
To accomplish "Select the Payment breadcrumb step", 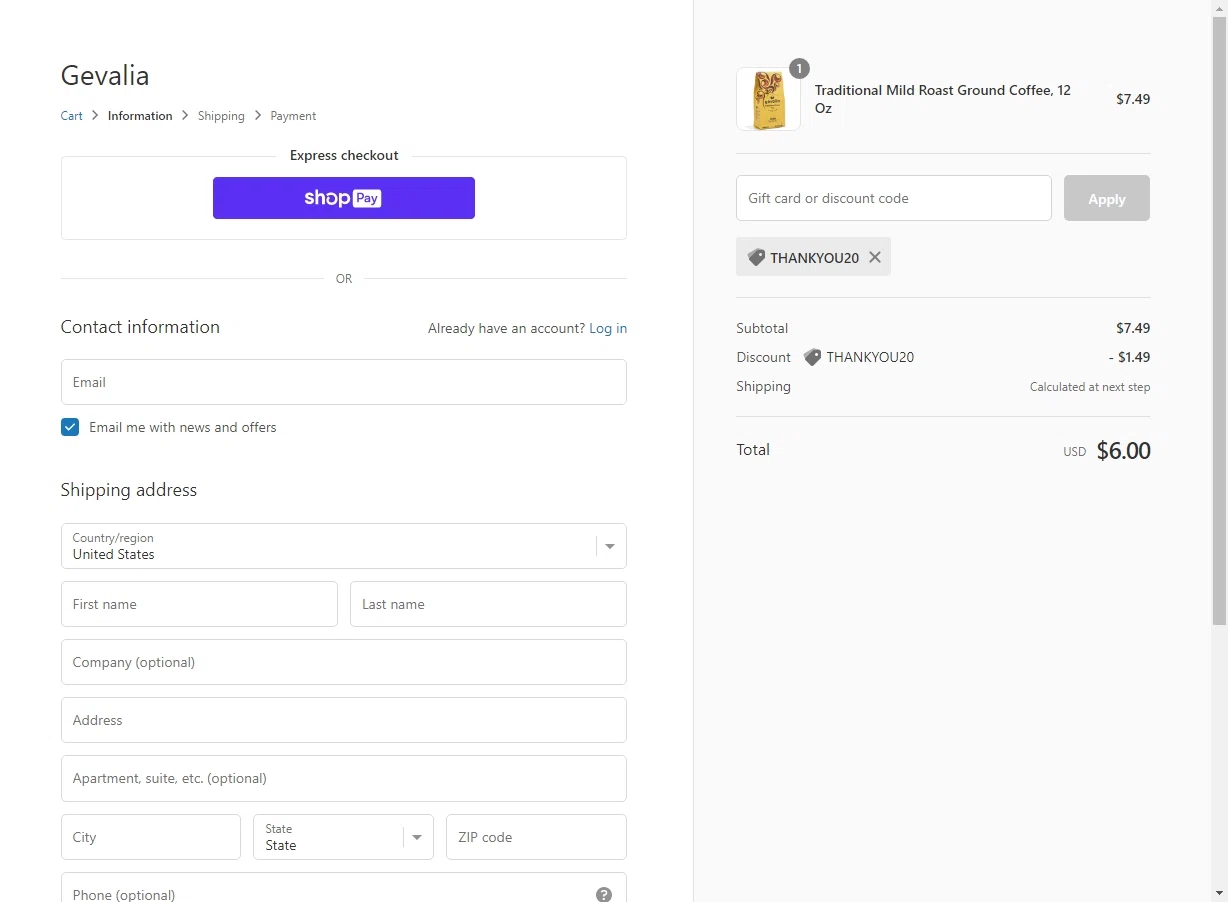I will click(x=293, y=116).
